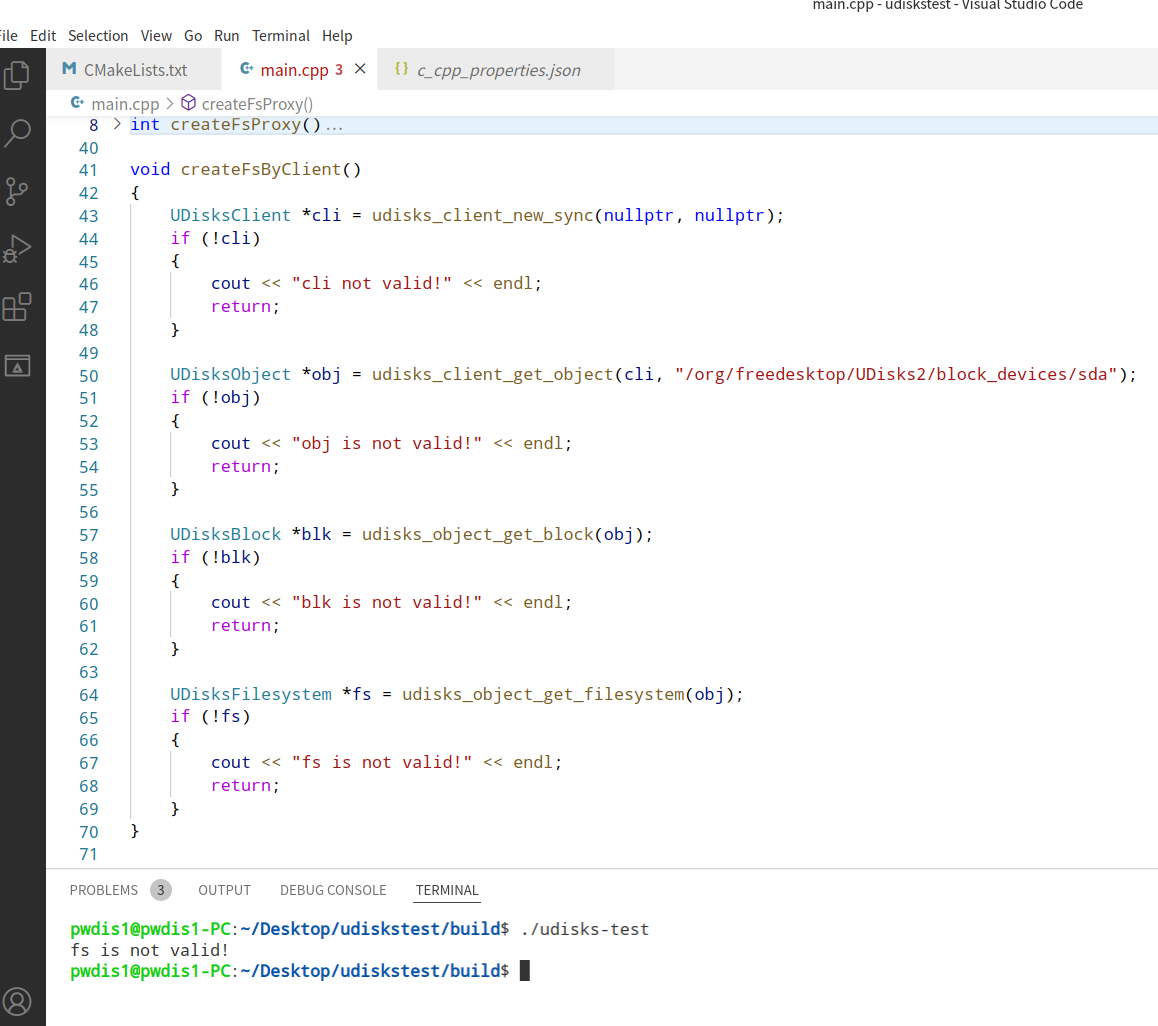Image resolution: width=1158 pixels, height=1026 pixels.
Task: Open the Go menu
Action: [193, 35]
